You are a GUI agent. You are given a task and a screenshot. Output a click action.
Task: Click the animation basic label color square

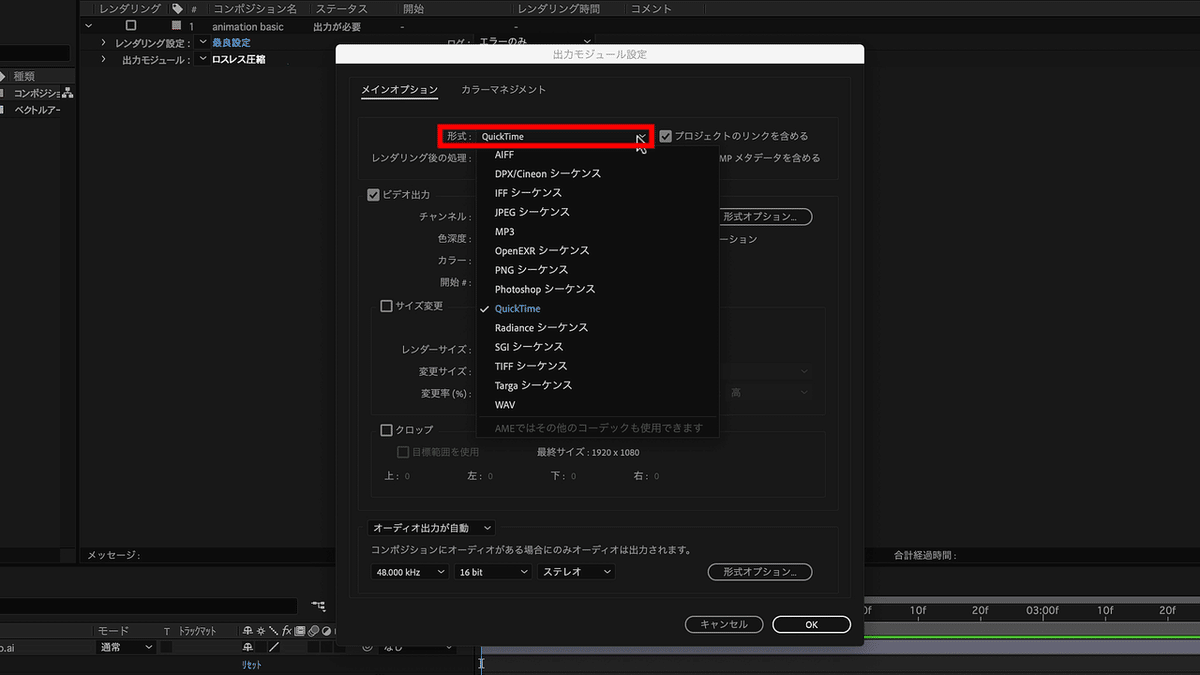[177, 26]
